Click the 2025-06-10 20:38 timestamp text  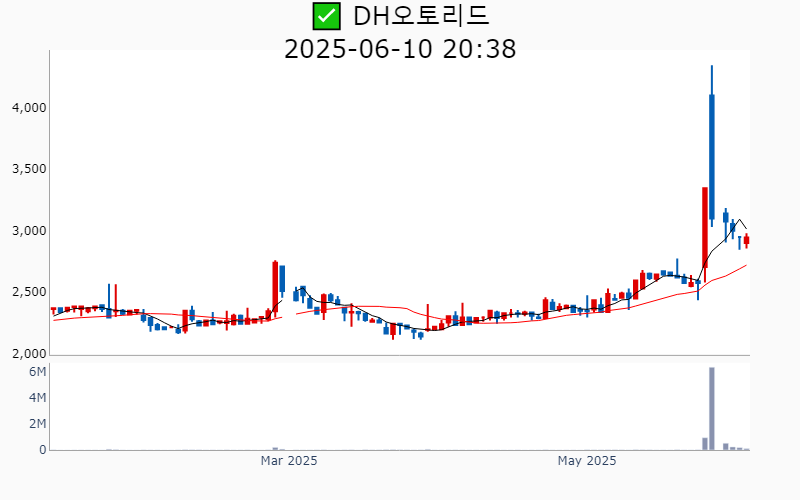400,49
